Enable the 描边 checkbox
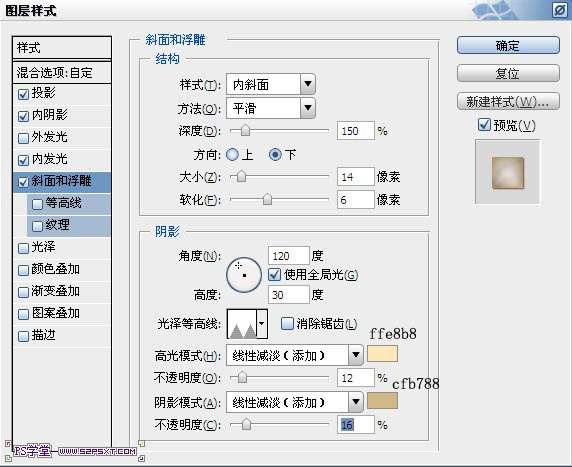This screenshot has width=572, height=467. 23,336
